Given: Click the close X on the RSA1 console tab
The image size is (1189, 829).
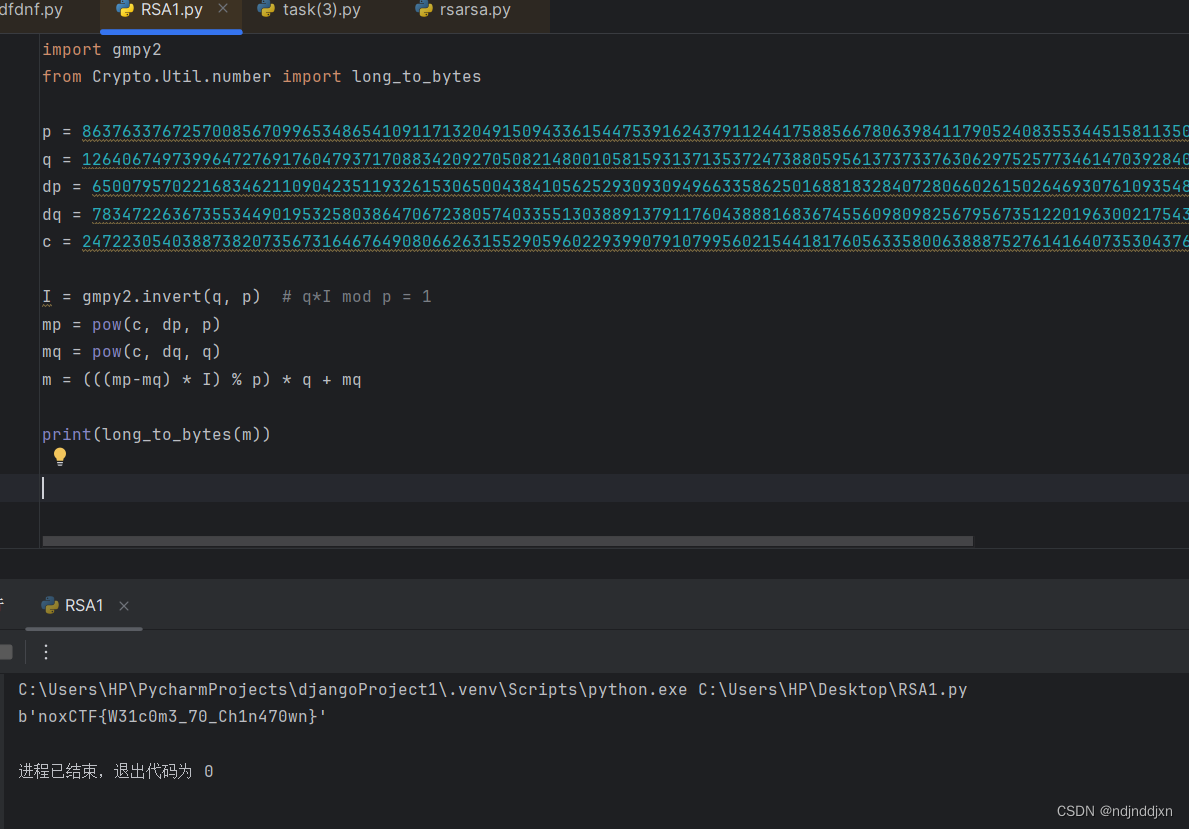Looking at the screenshot, I should tap(123, 605).
